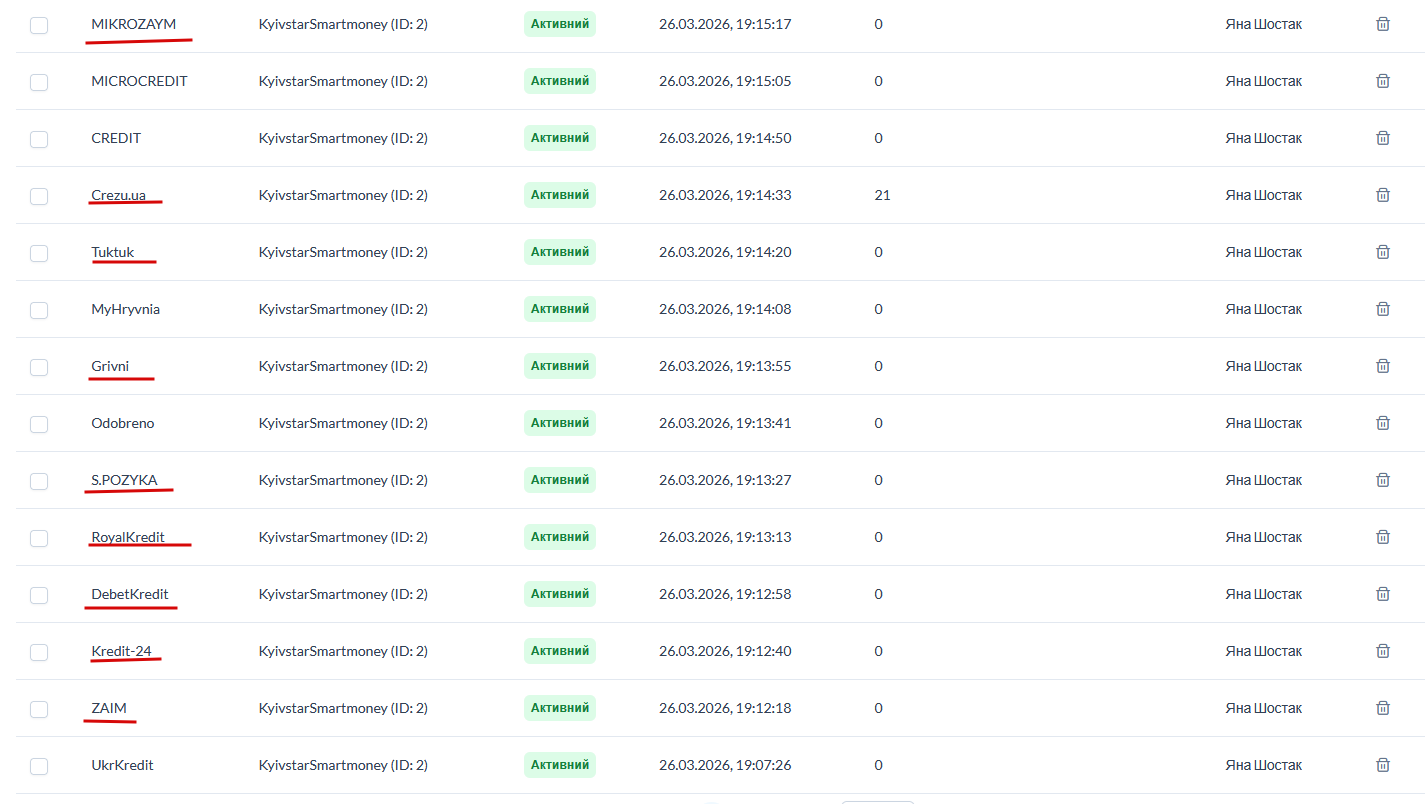Remove the CREDIT entry via trash icon

1383,138
